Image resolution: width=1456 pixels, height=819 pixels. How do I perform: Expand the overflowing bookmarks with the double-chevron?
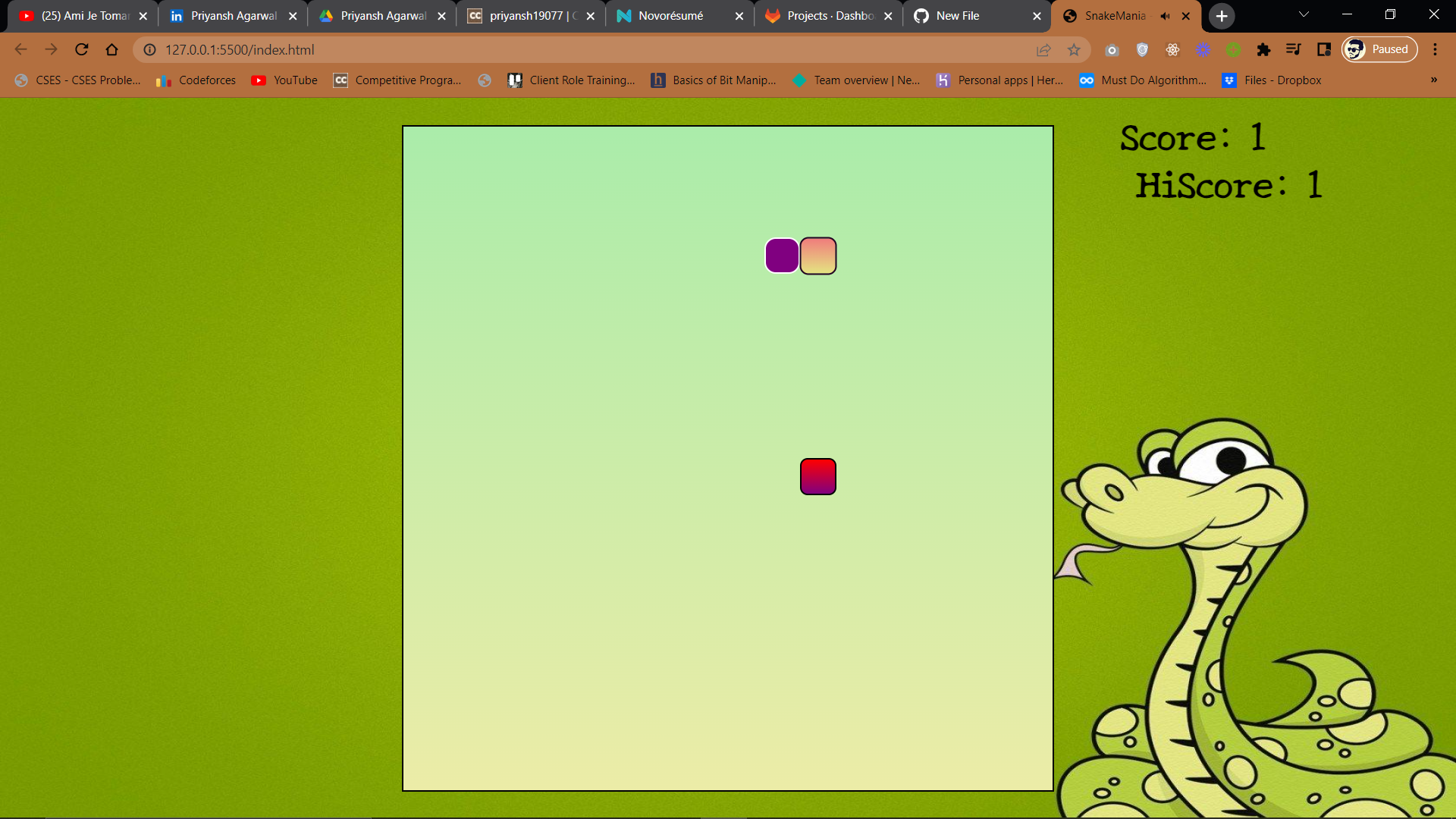(x=1433, y=80)
